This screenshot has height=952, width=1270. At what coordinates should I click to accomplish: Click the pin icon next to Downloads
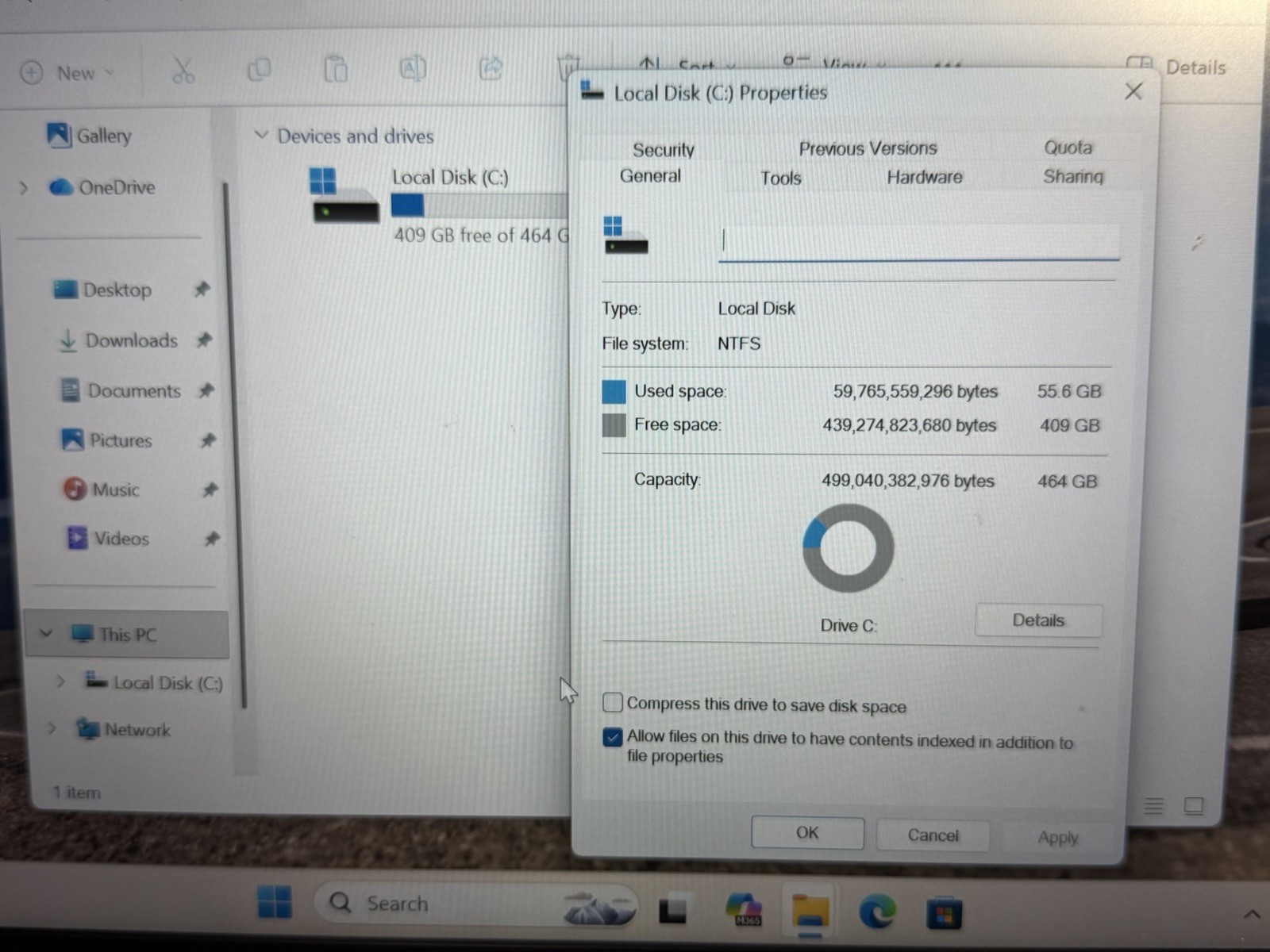[x=205, y=340]
